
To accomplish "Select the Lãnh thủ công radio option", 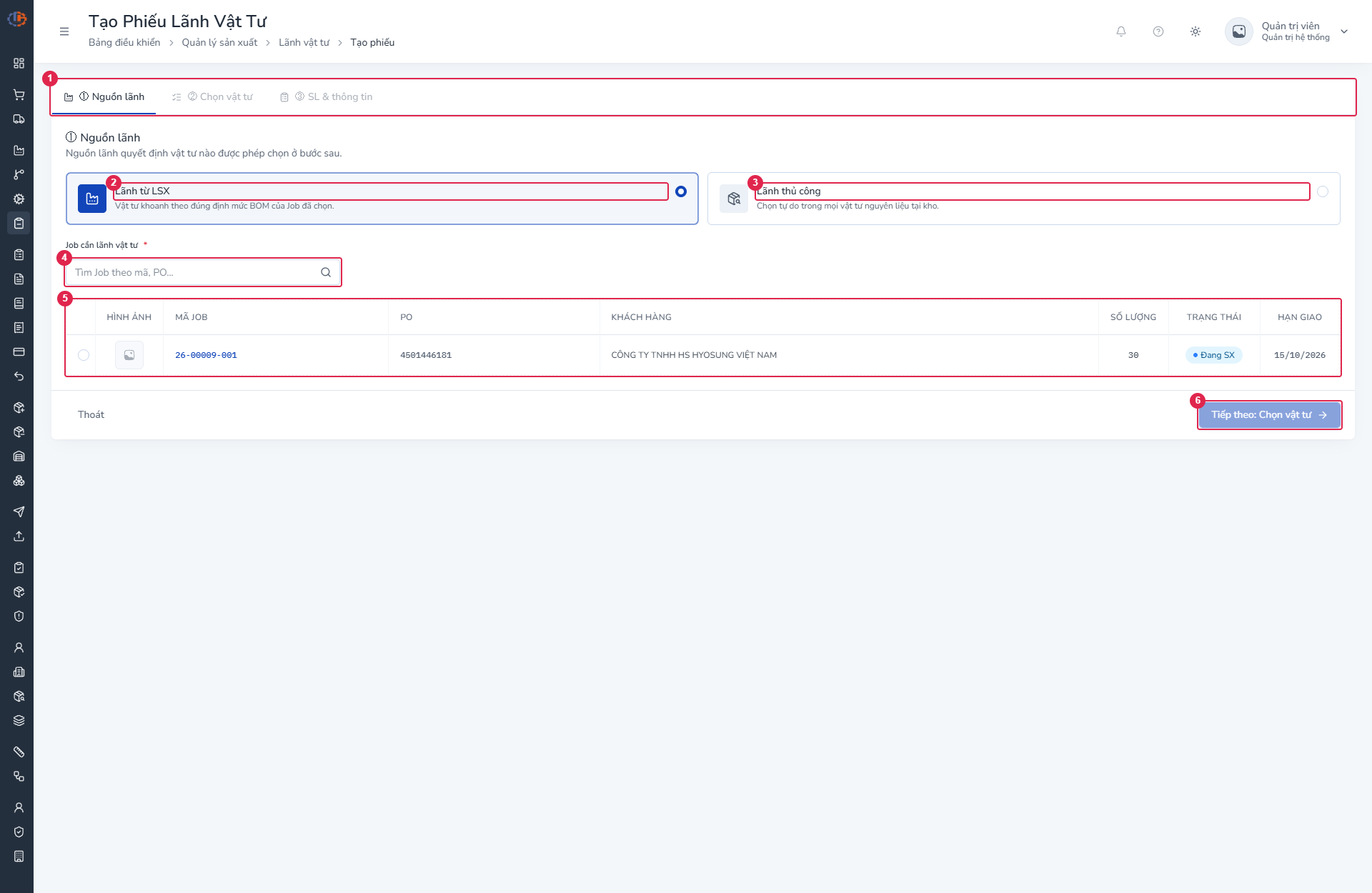I will pos(1323,191).
